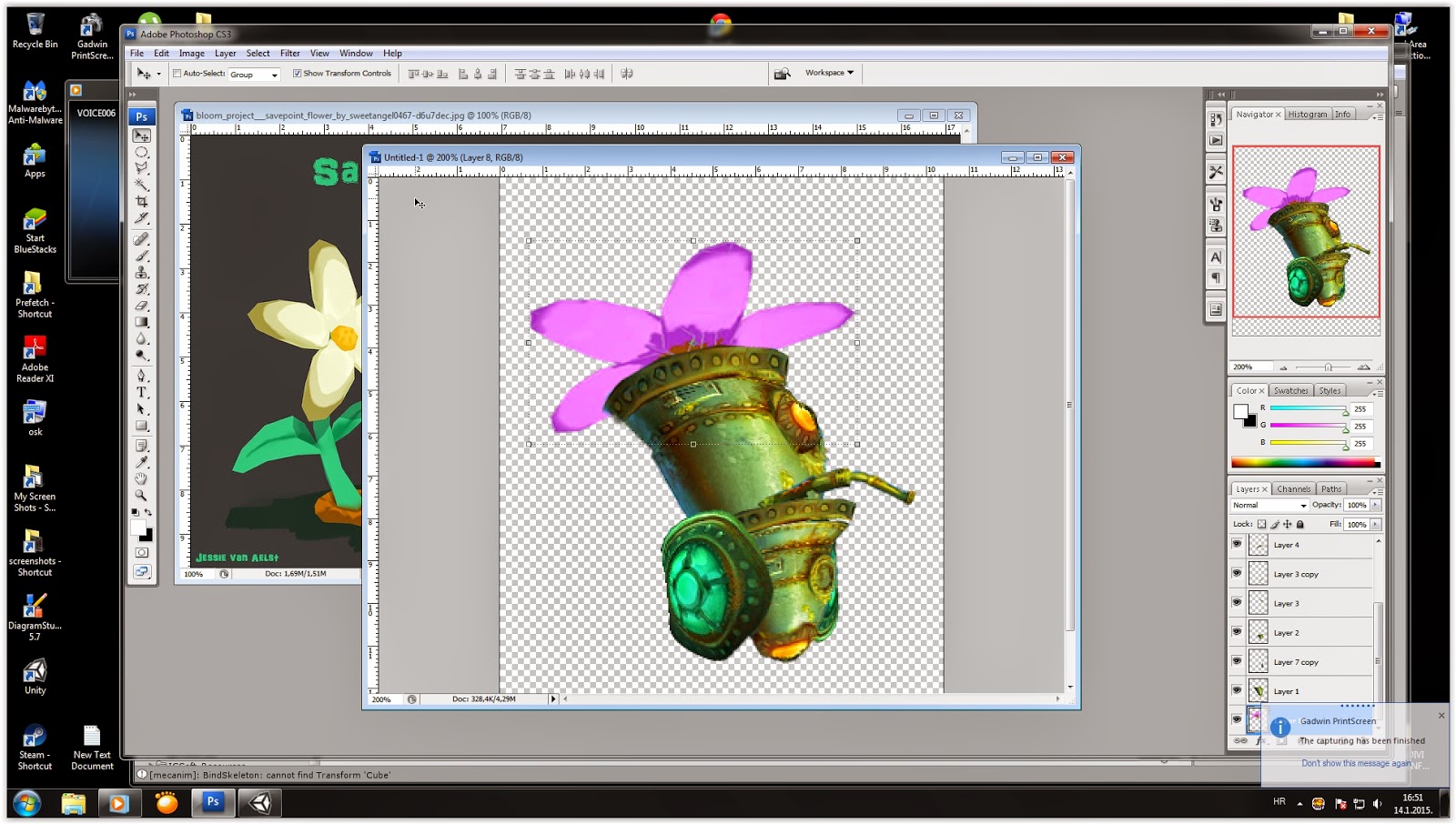Enable the Auto-Select checkbox
This screenshot has height=824, width=1456.
(x=177, y=74)
